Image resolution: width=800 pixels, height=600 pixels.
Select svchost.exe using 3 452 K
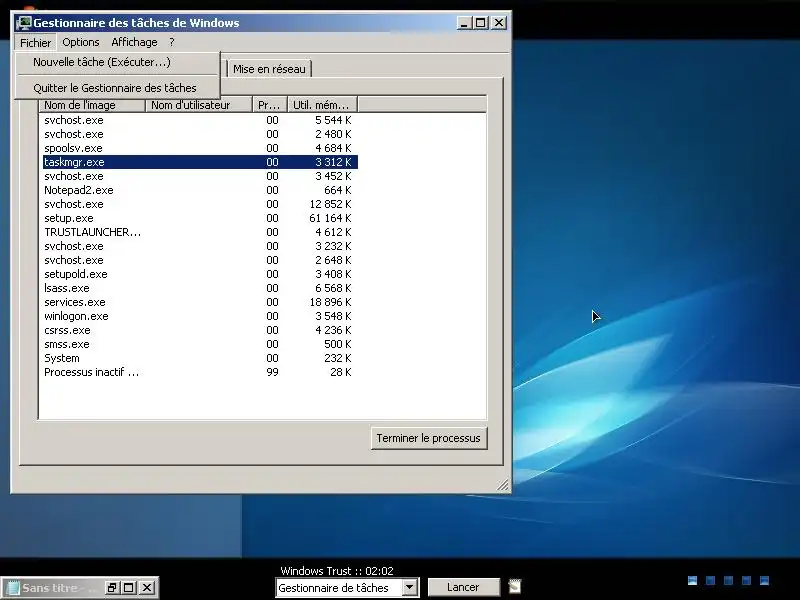tap(200, 176)
